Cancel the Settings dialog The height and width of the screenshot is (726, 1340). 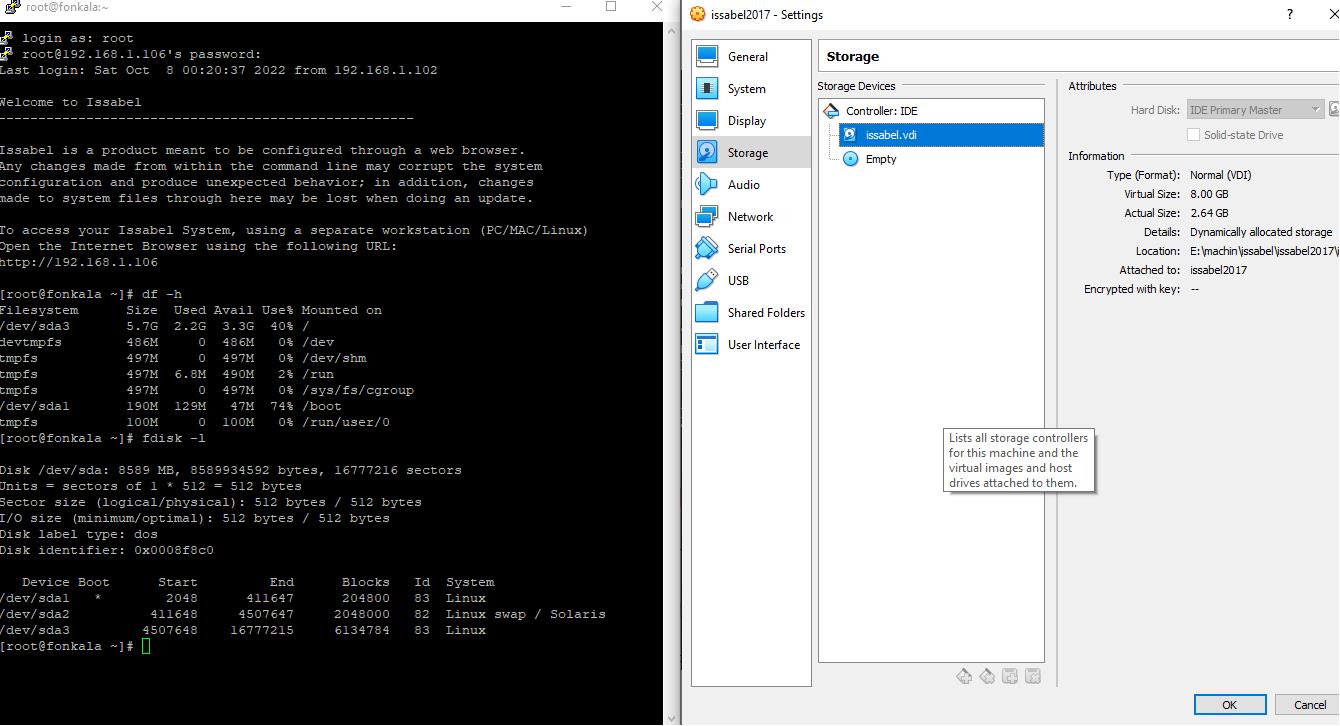pos(1309,705)
